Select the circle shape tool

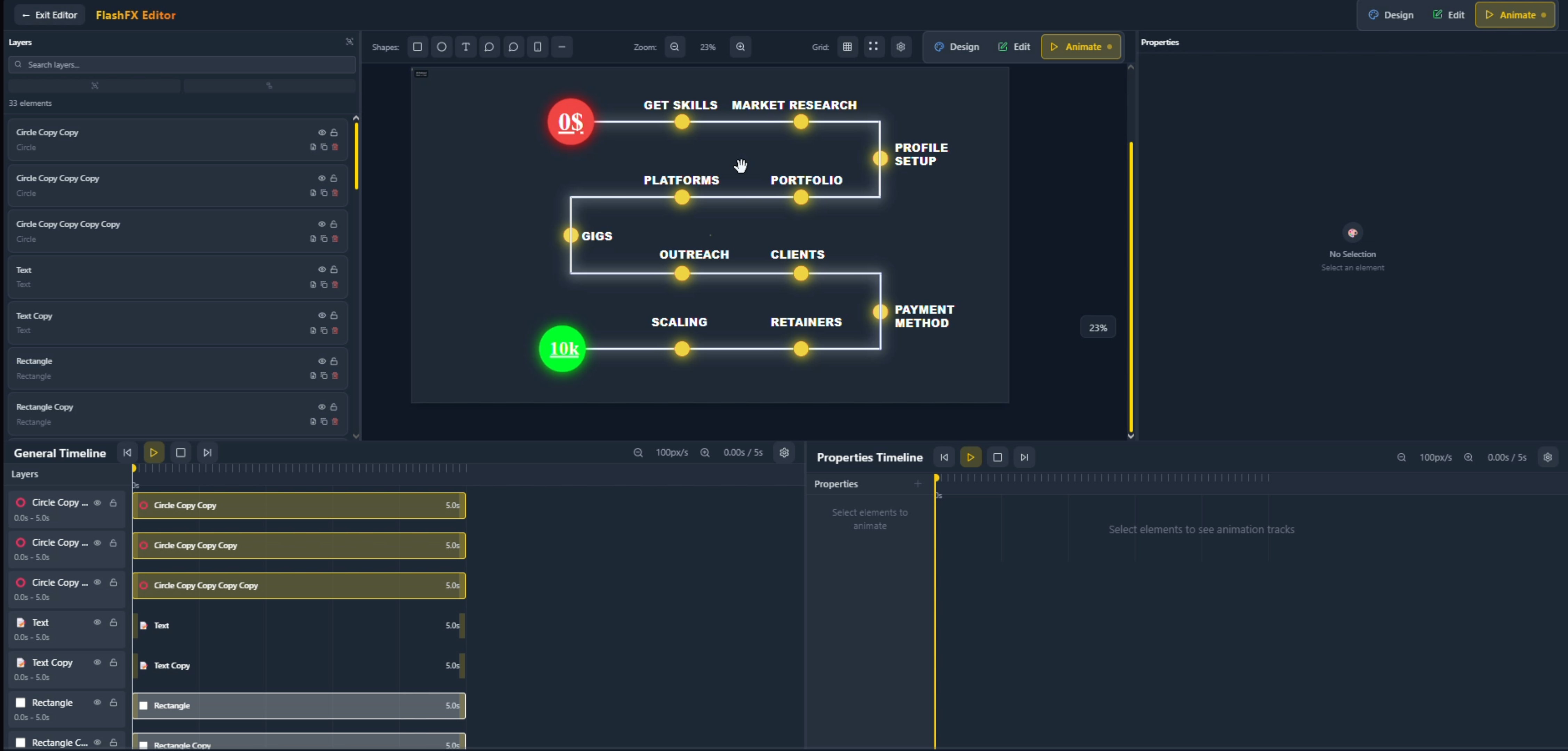[442, 47]
